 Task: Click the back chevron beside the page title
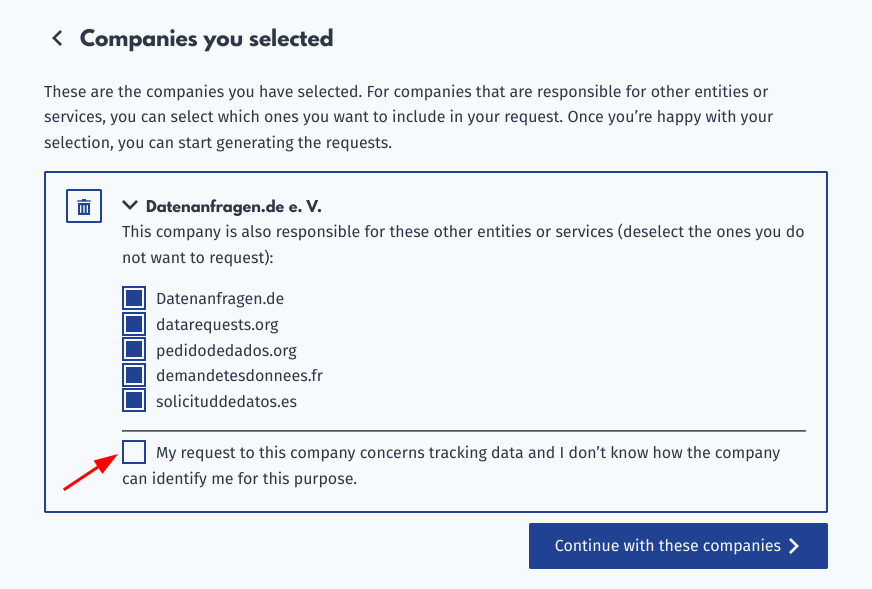57,39
